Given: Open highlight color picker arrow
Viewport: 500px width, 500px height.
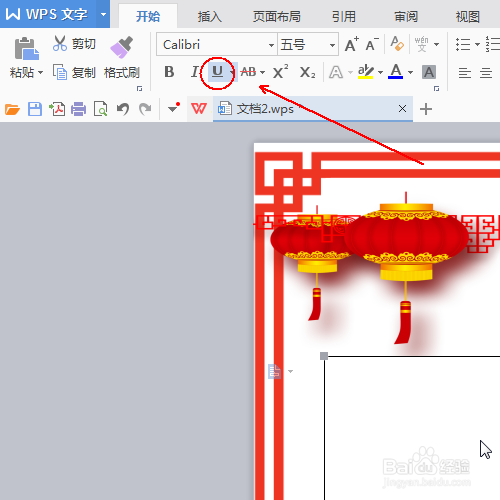Looking at the screenshot, I should point(380,72).
